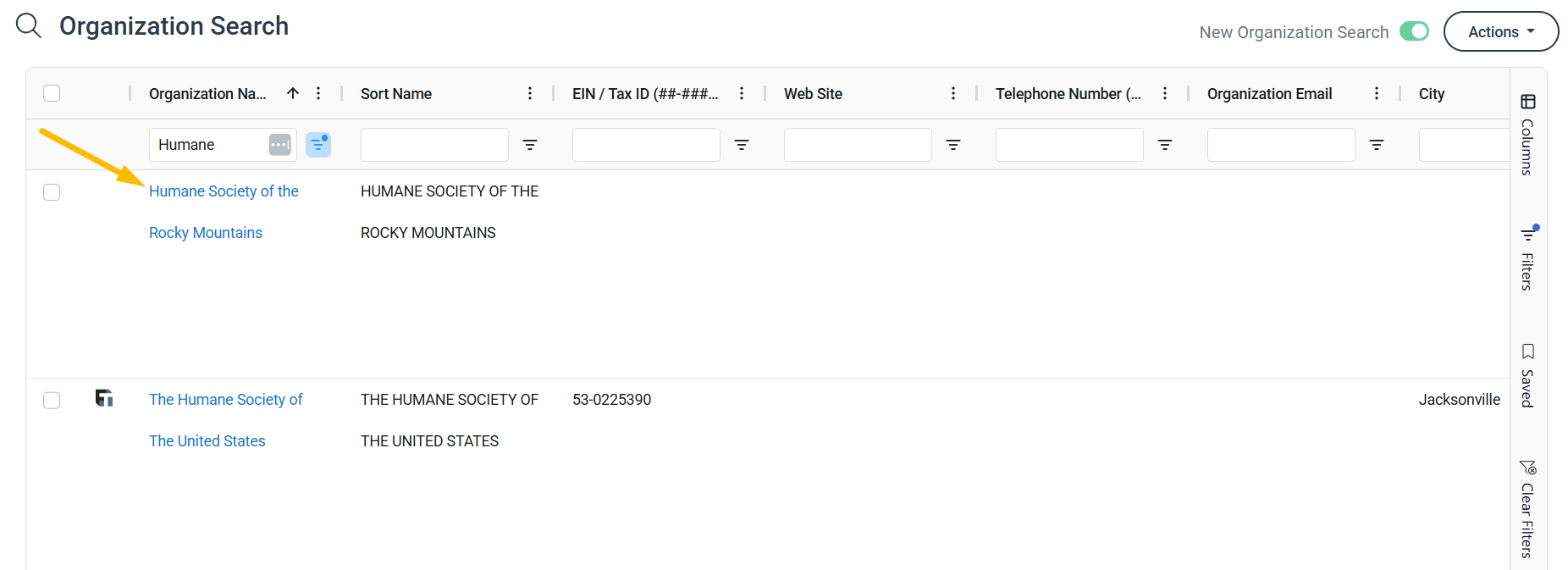Open filter options for Web Site column
Viewport: 1568px width, 570px height.
click(953, 145)
